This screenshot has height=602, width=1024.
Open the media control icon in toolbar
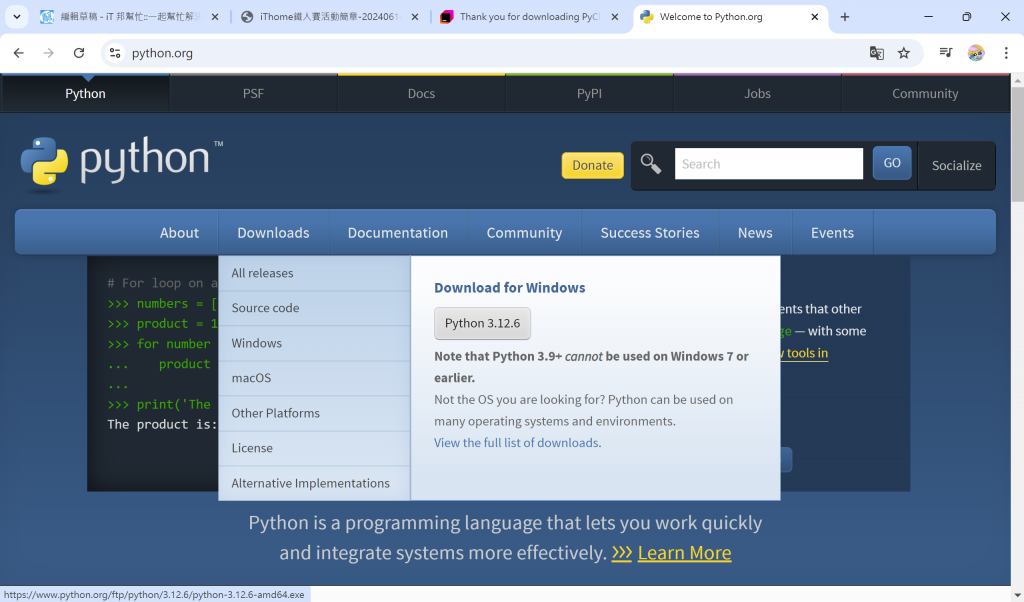[x=946, y=53]
